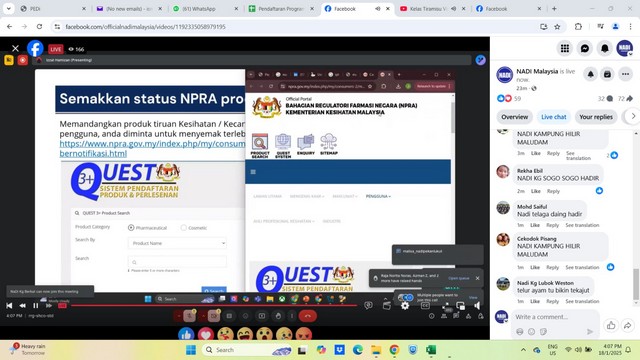
Task: React with the Love heart emoji
Action: coord(206,334)
